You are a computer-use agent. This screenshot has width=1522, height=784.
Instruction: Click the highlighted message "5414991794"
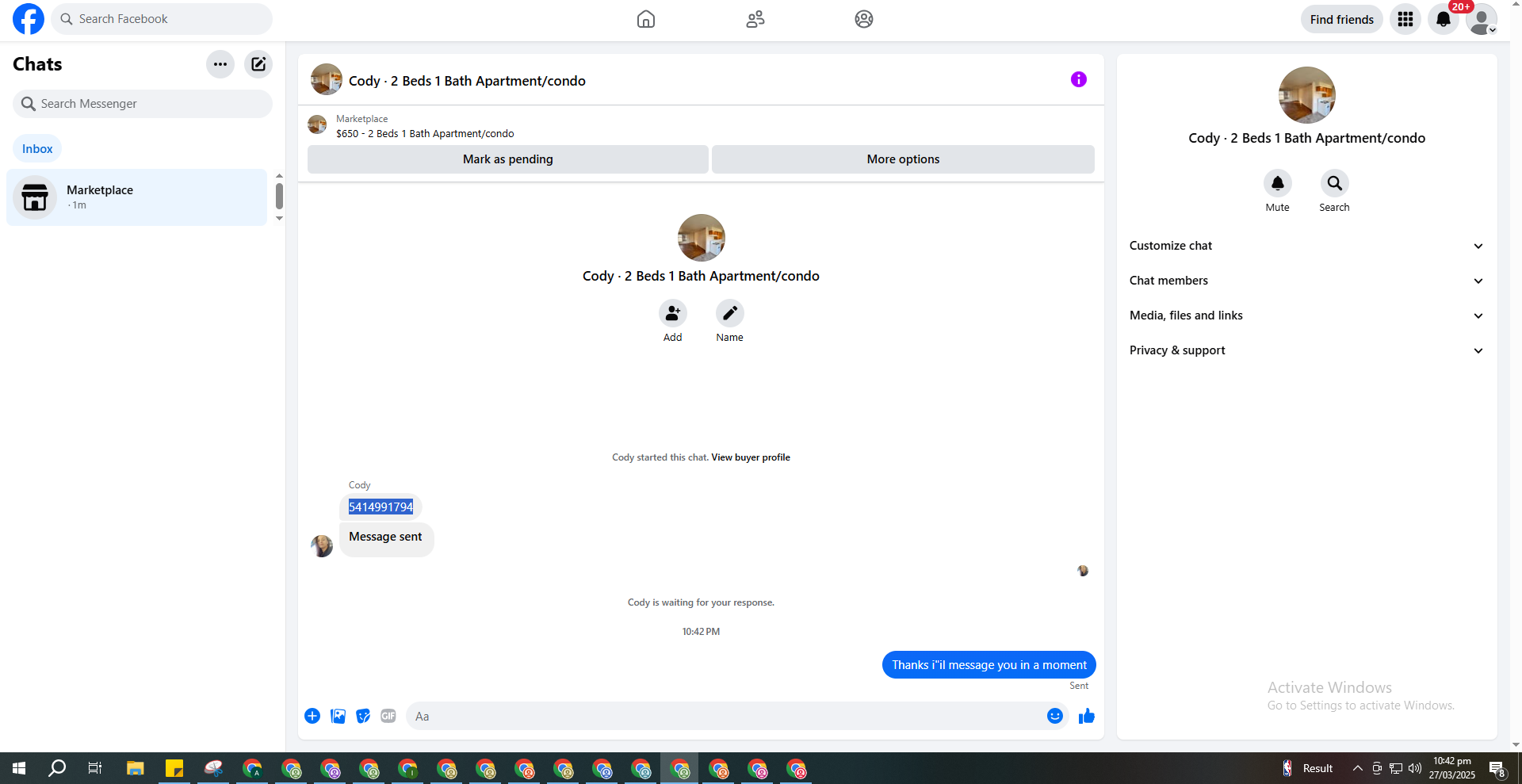click(381, 507)
